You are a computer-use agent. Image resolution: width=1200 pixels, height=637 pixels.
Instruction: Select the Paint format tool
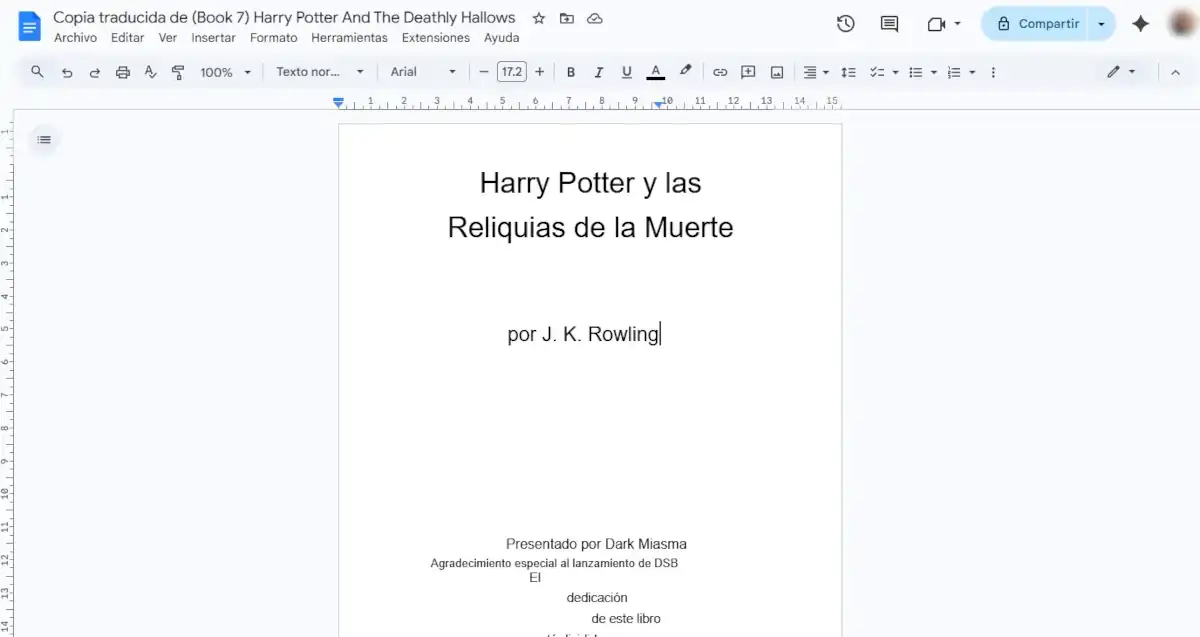pyautogui.click(x=178, y=71)
